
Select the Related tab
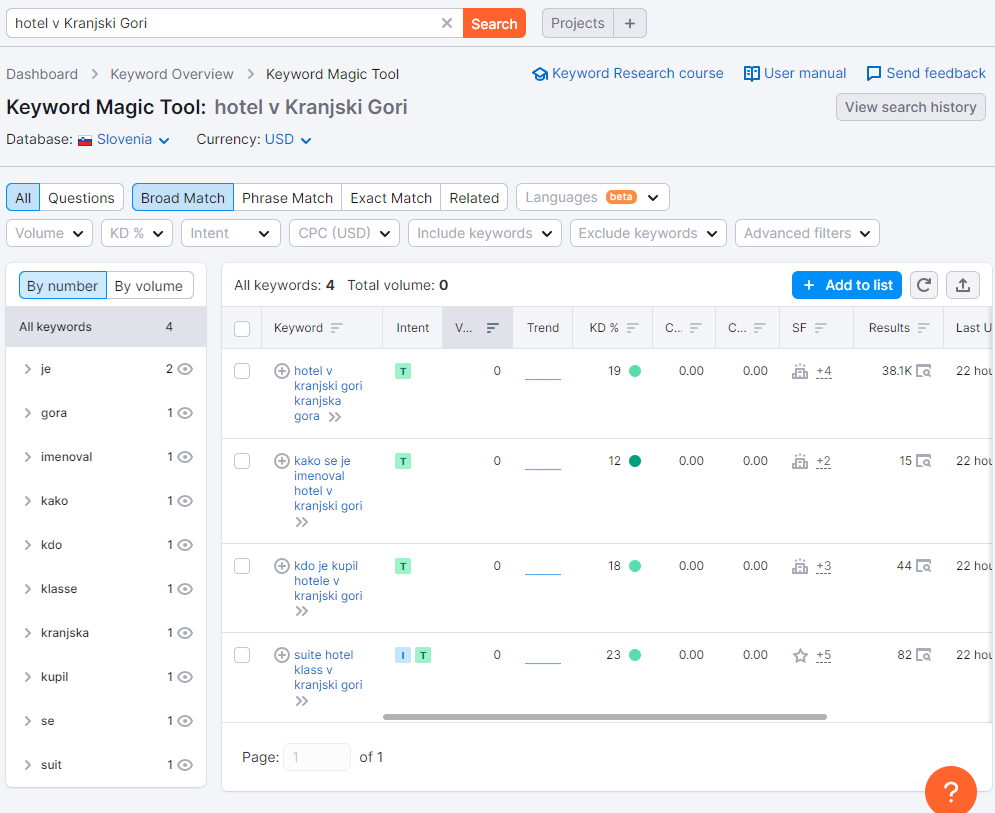[x=474, y=198]
